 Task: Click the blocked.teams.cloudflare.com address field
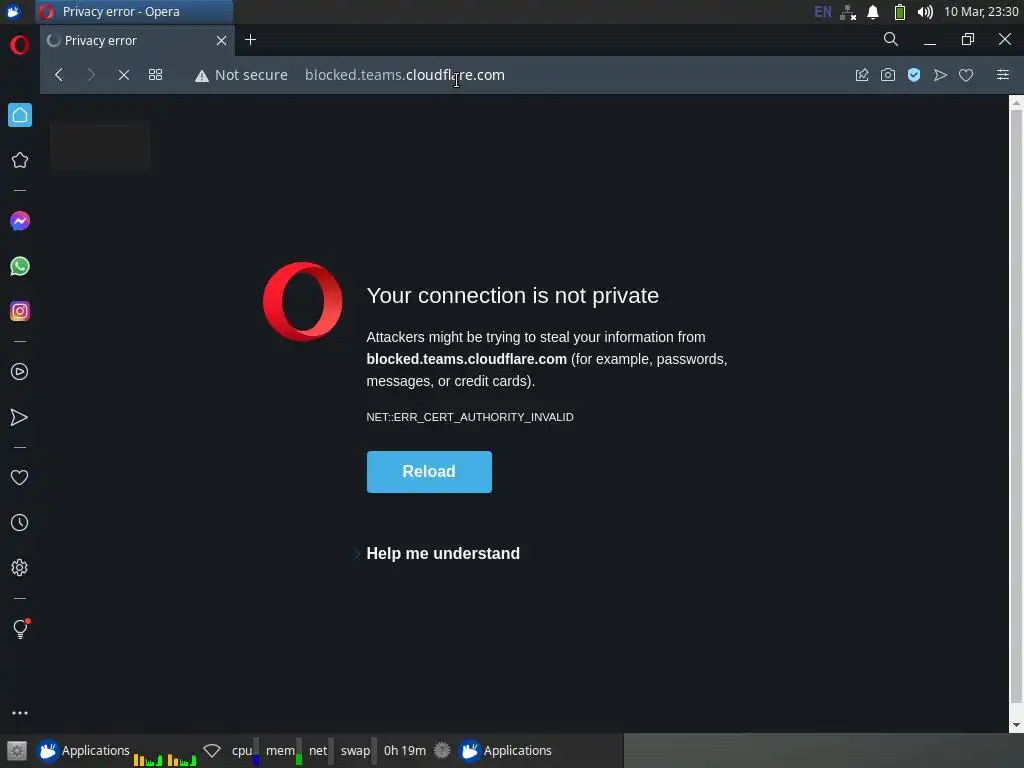(x=405, y=75)
